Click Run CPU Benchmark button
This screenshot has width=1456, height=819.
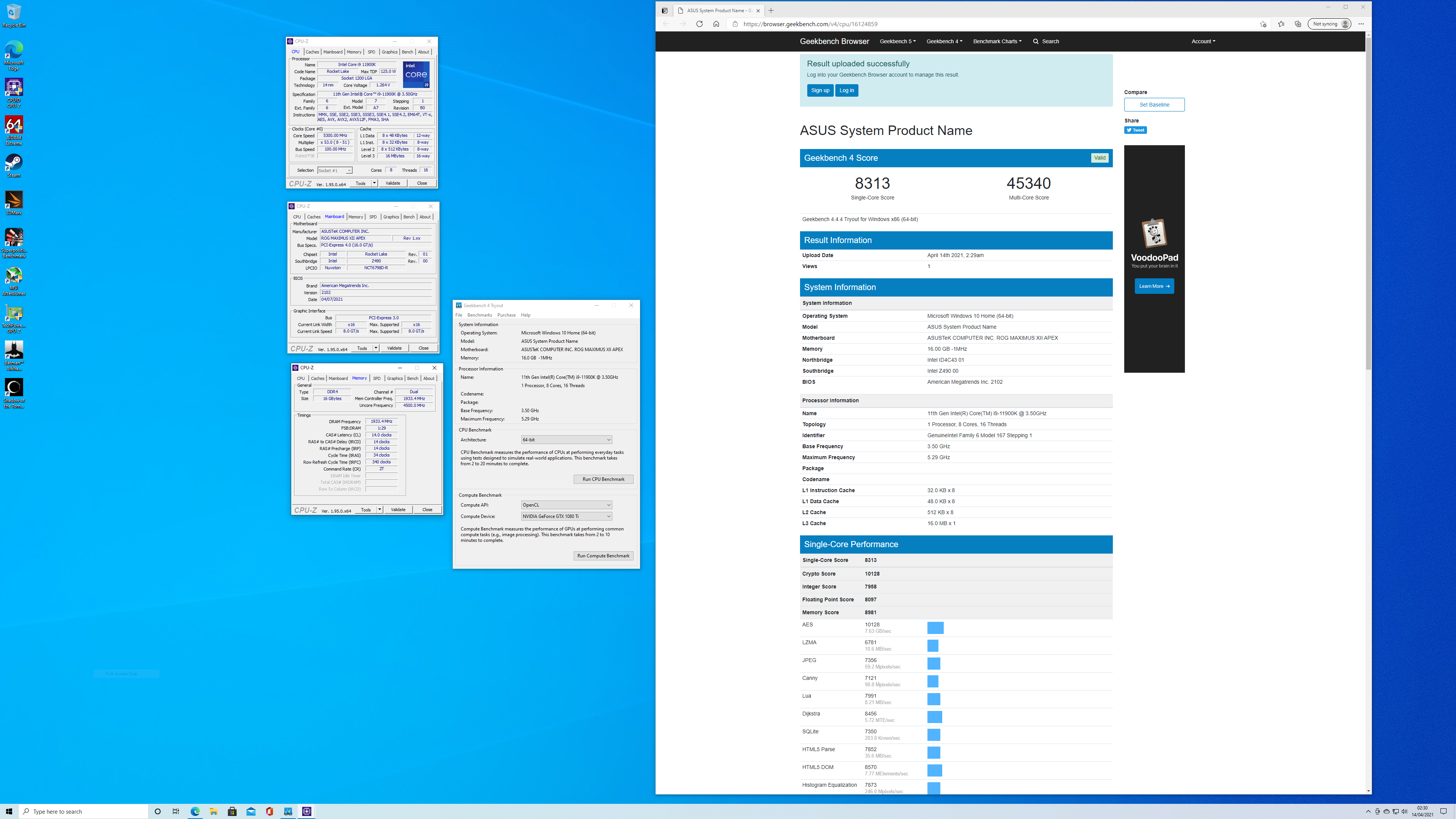tap(603, 479)
